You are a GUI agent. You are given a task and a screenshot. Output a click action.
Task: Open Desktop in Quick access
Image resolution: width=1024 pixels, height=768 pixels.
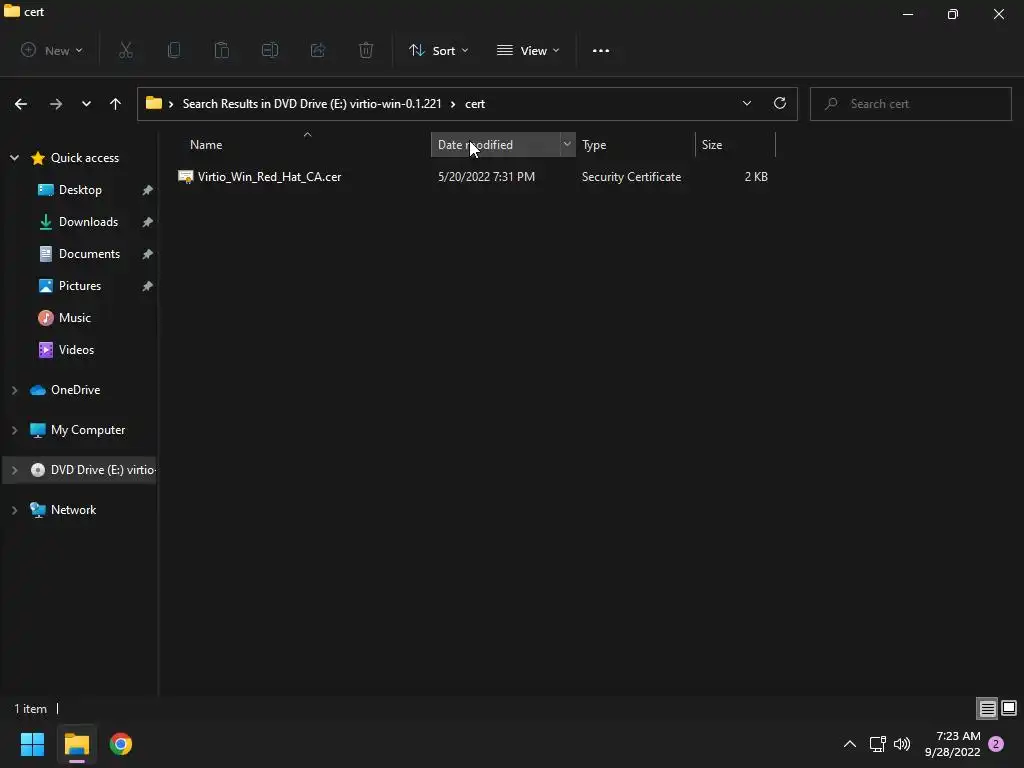[x=80, y=190]
